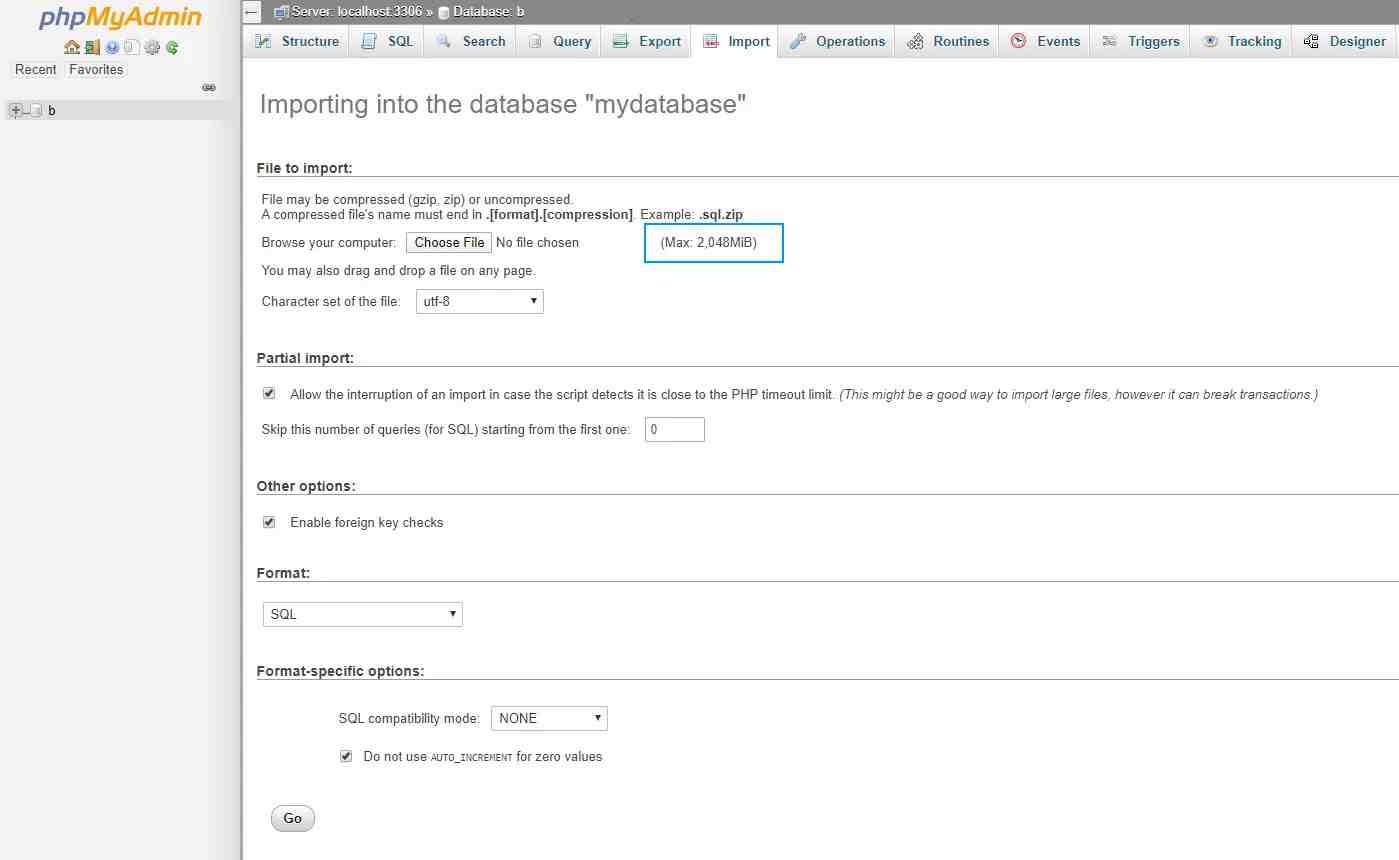Go to Database: b breadcrumb

coord(488,12)
